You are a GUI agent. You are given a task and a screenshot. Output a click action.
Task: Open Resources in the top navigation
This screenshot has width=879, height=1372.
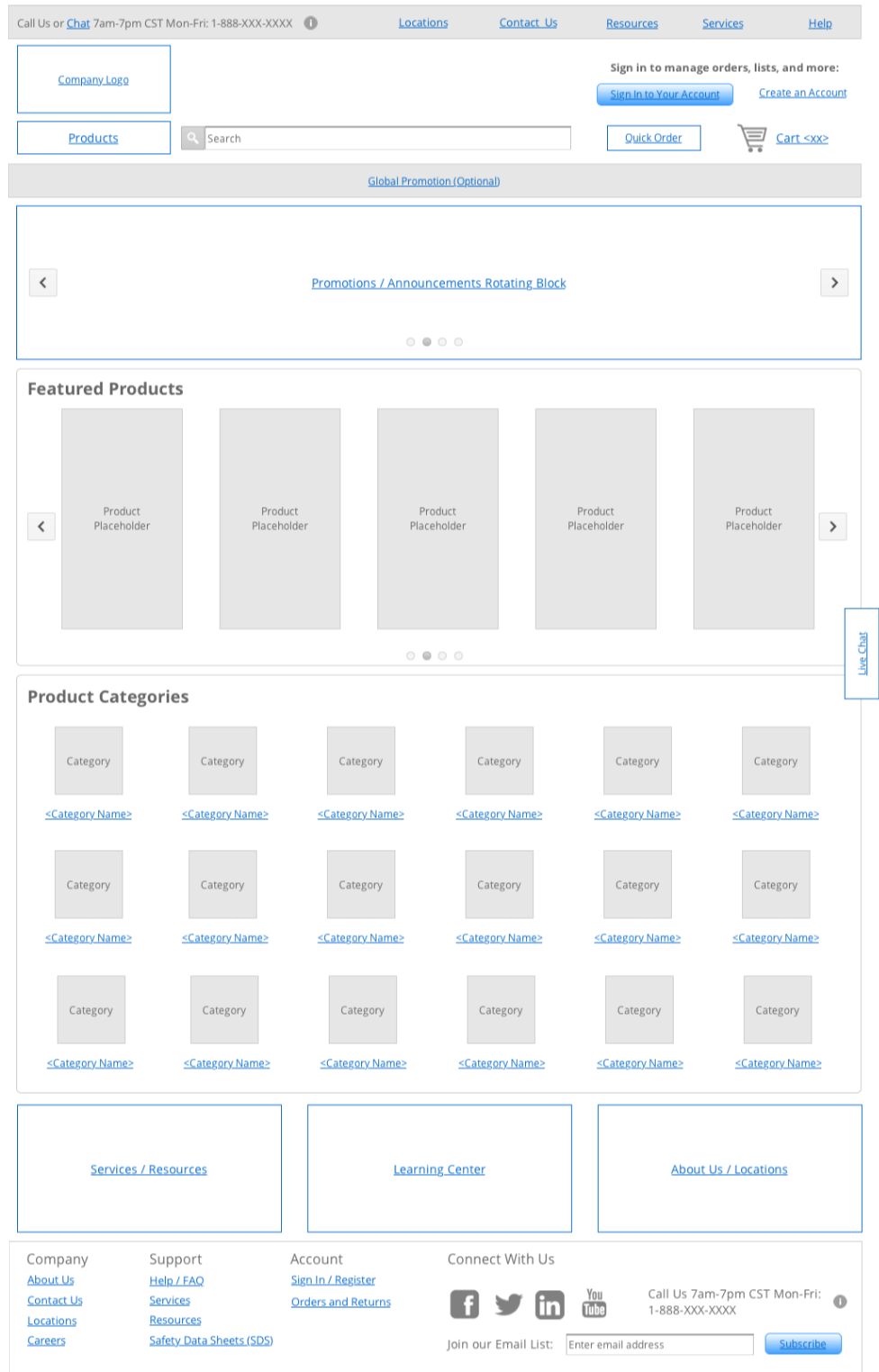(631, 23)
